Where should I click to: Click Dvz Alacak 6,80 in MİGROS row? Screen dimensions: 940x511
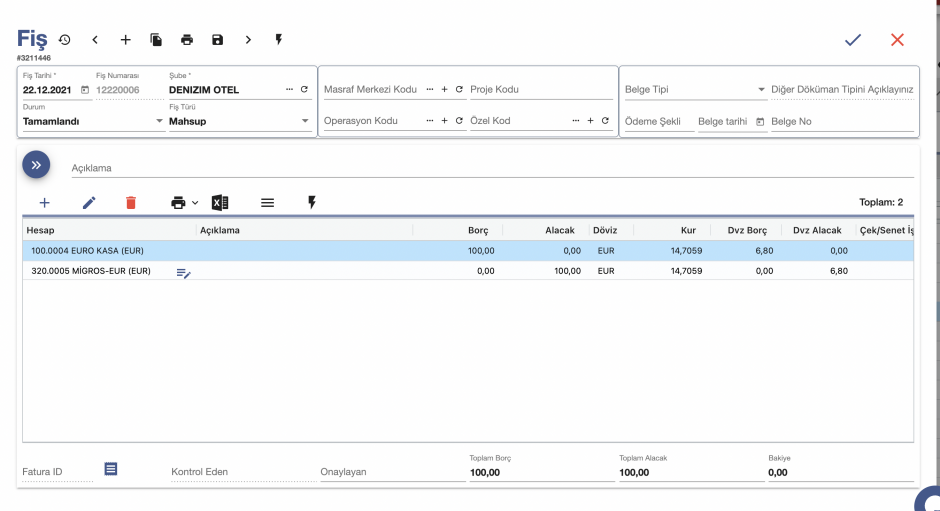coord(839,270)
